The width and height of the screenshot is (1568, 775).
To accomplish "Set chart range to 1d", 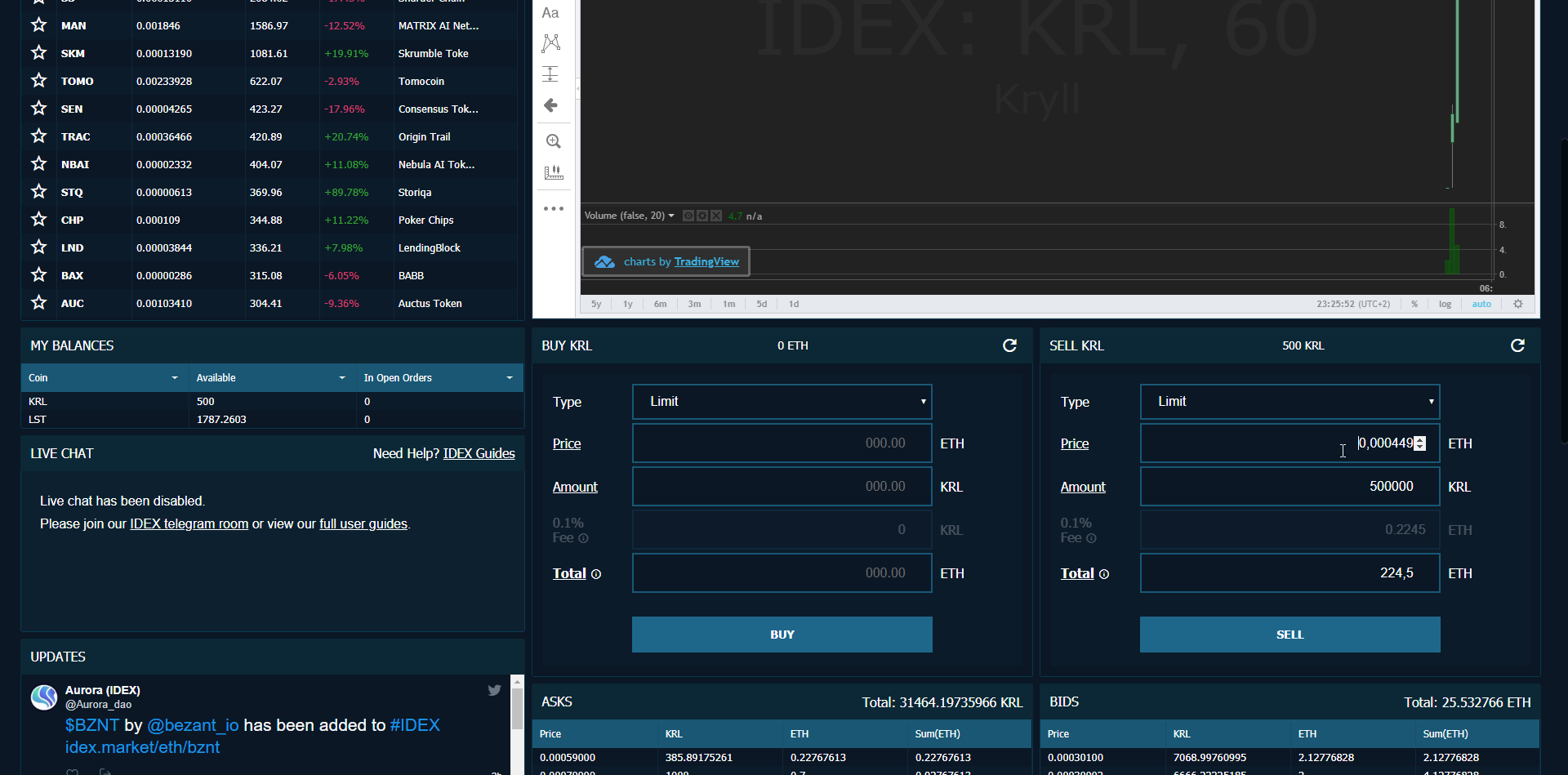I will click(794, 304).
